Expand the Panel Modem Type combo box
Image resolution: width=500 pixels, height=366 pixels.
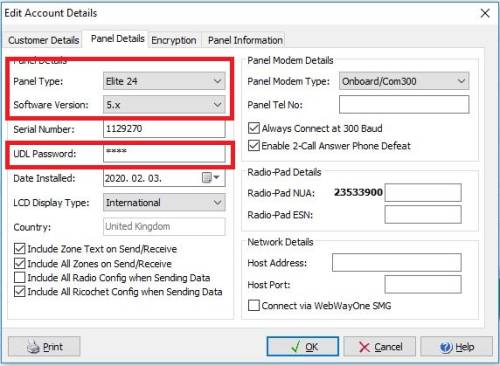pos(404,81)
